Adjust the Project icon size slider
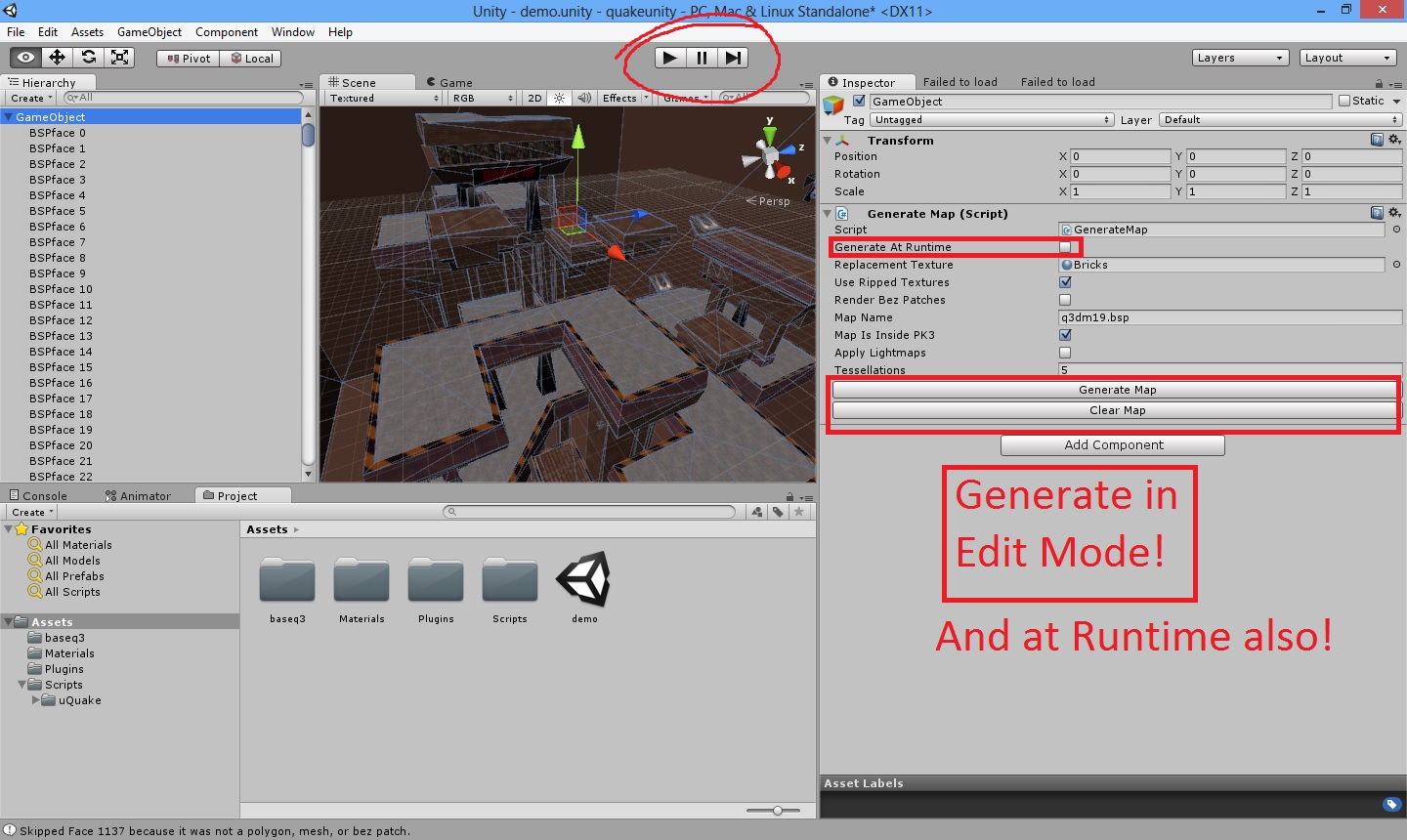The image size is (1407, 840). (778, 811)
